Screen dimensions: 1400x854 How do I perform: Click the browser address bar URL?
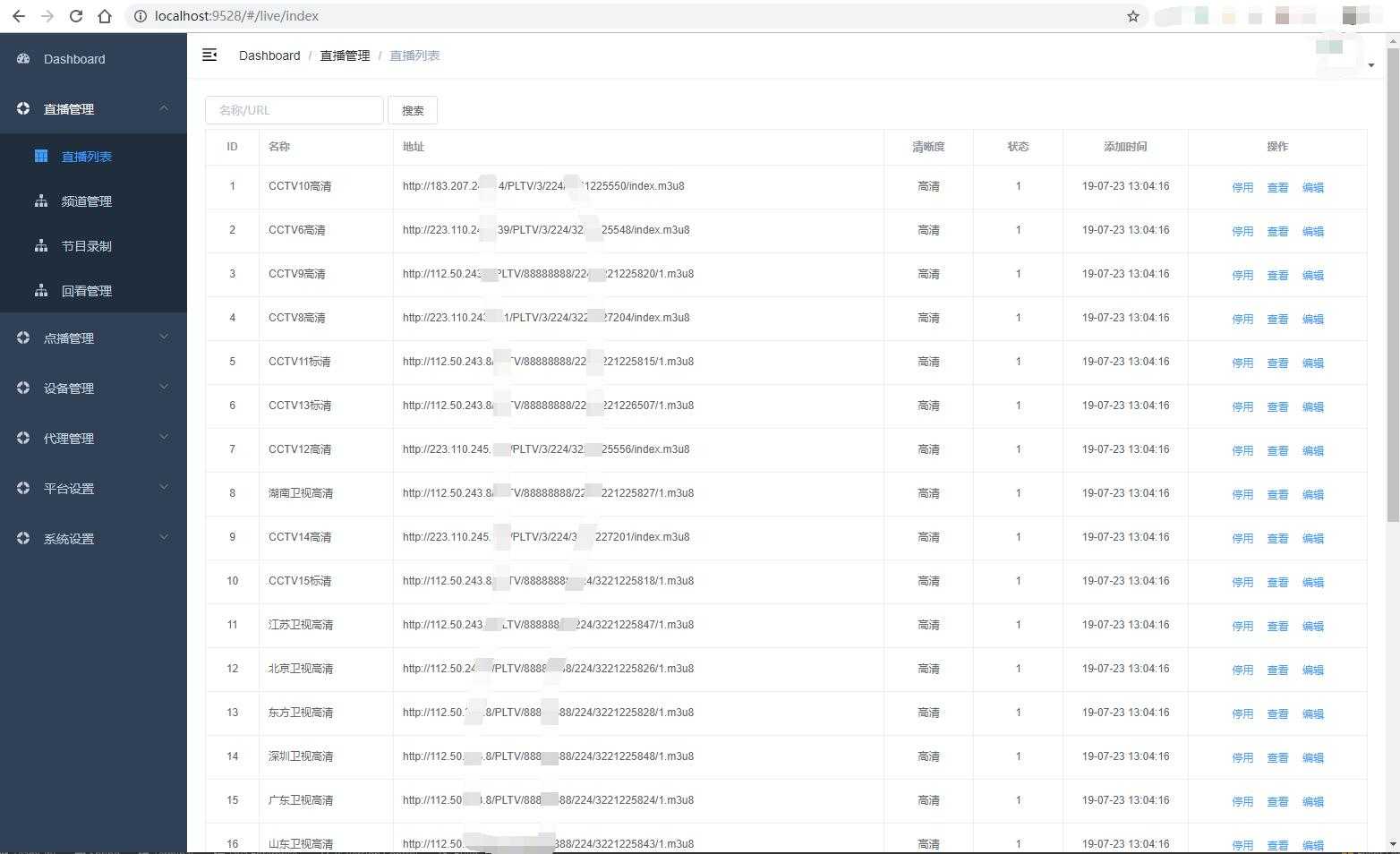(x=236, y=16)
